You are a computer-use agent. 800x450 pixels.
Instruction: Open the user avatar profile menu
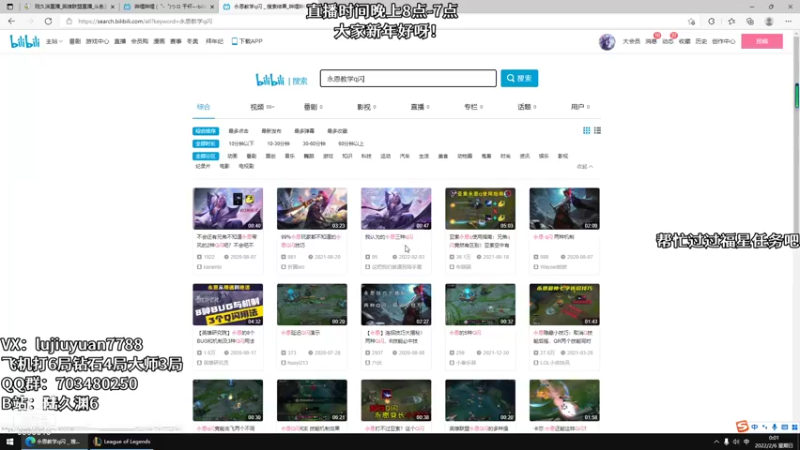tap(607, 42)
